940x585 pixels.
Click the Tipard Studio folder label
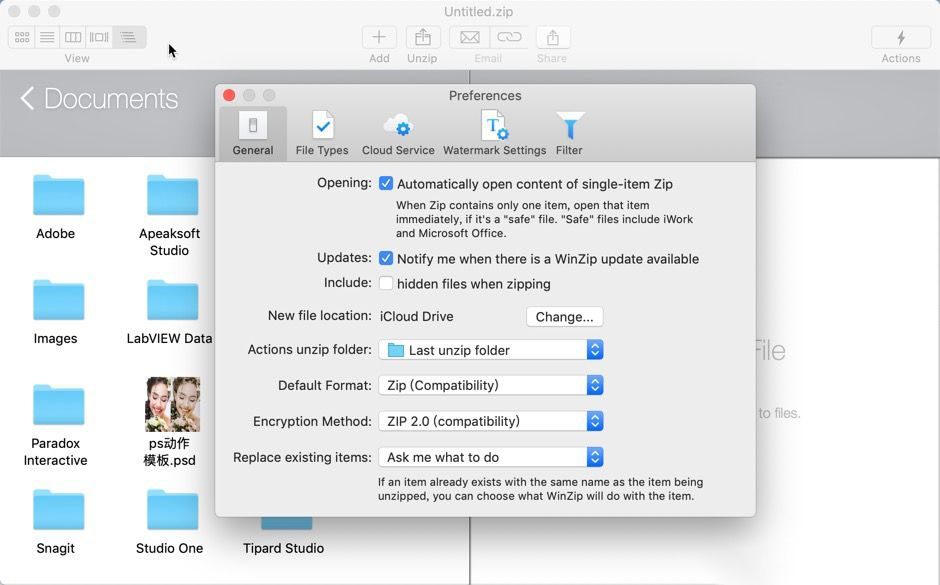284,548
